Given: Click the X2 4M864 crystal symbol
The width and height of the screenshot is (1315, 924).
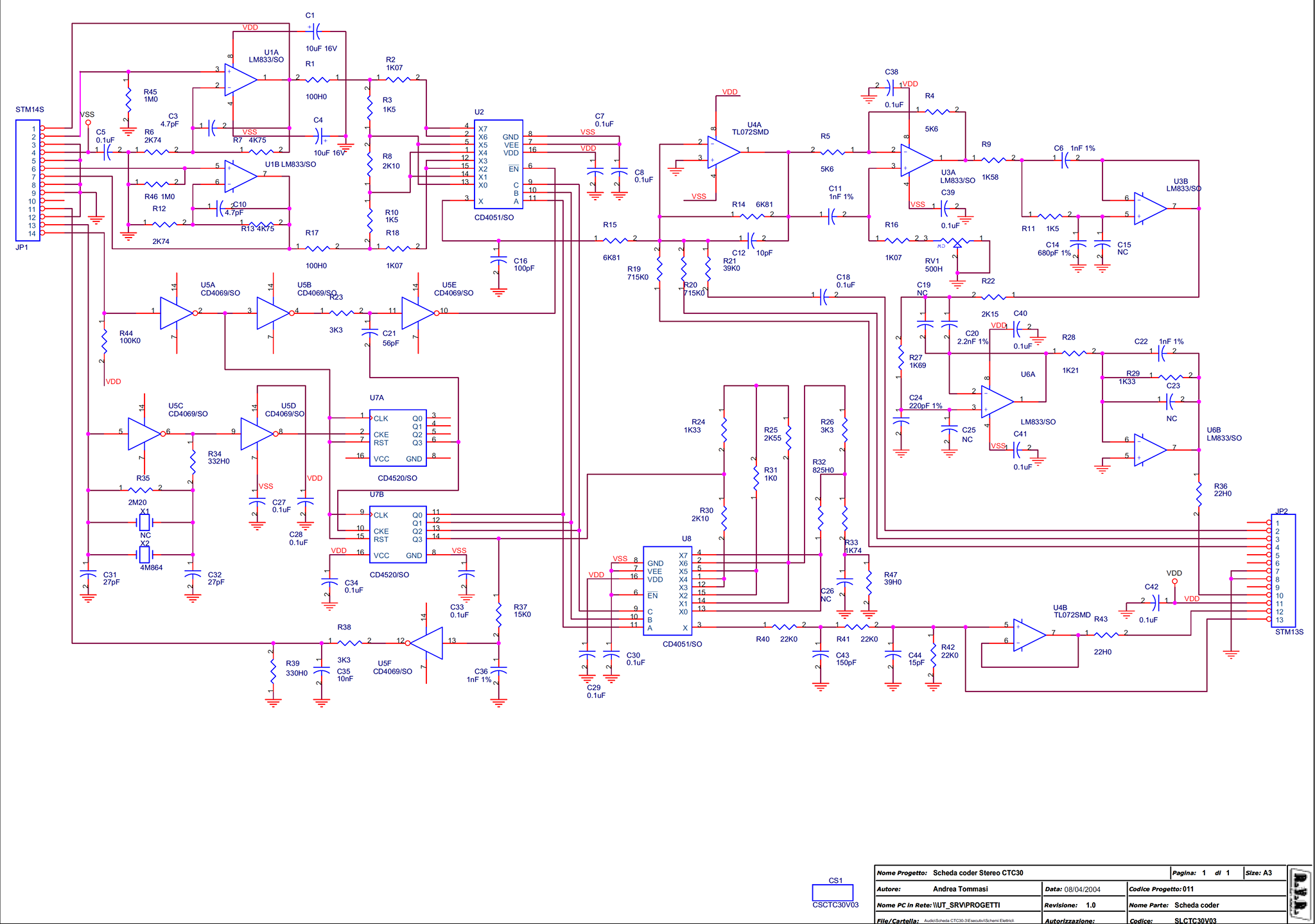Looking at the screenshot, I should [x=145, y=554].
